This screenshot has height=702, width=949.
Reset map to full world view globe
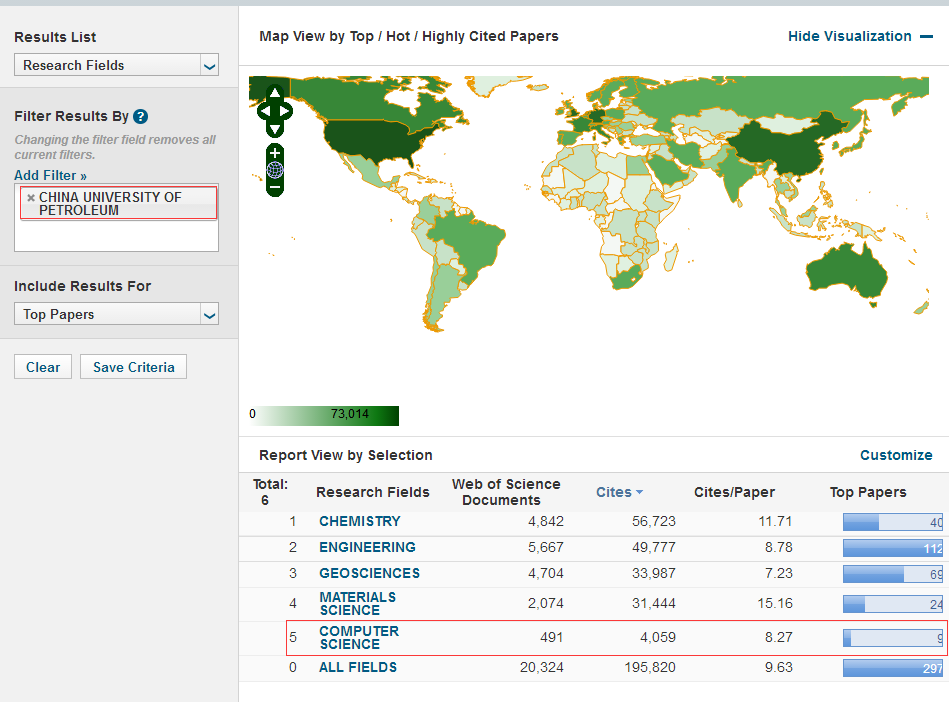(275, 170)
